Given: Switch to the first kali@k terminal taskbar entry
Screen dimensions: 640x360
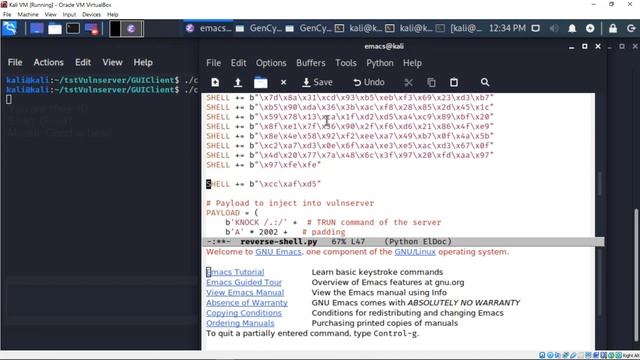Looking at the screenshot, I should point(359,28).
